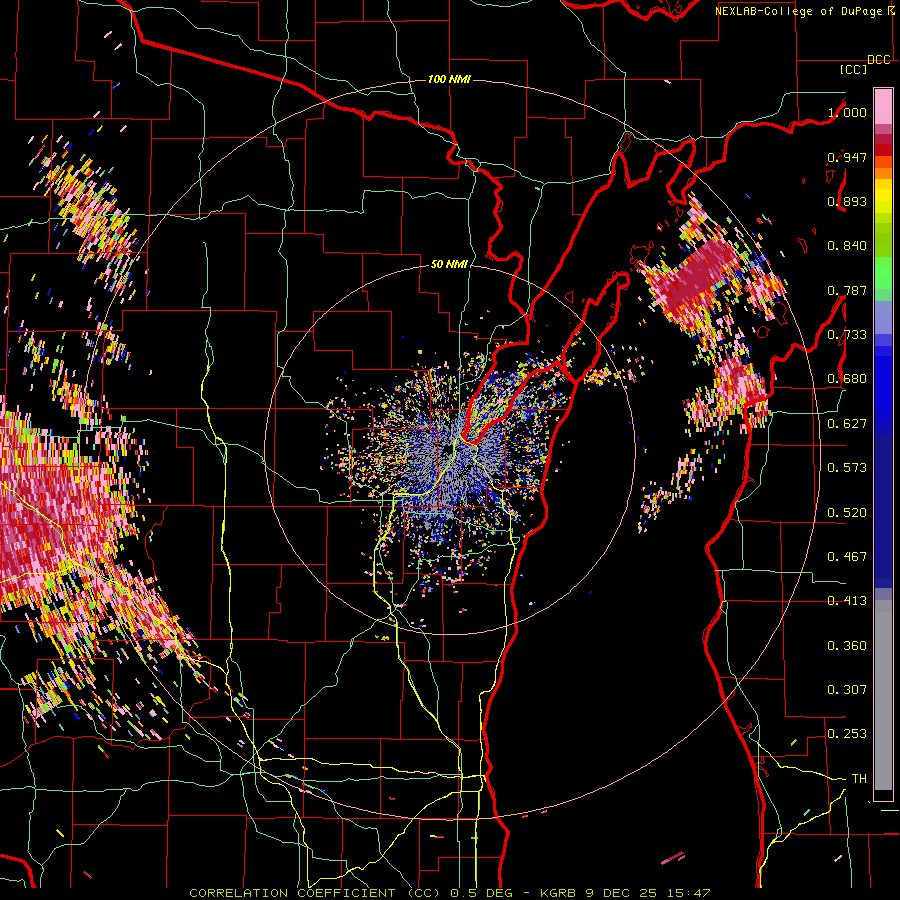
Task: Select the 0.307 scale value
Action: pos(847,690)
